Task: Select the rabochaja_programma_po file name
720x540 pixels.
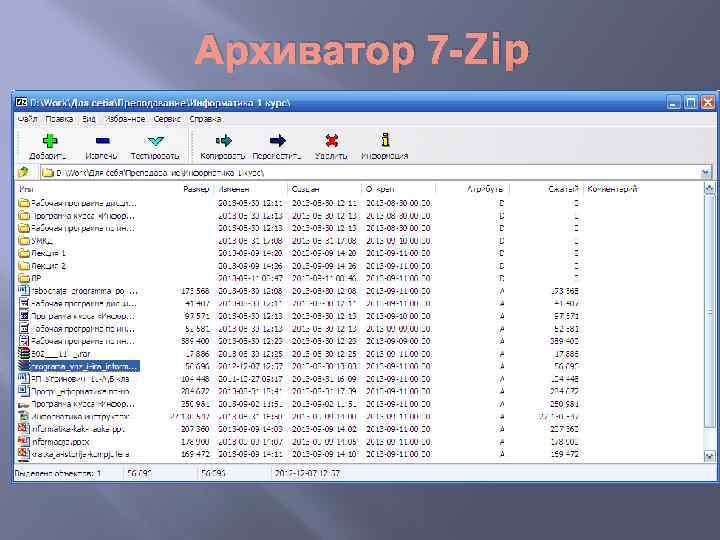Action: pyautogui.click(x=83, y=291)
